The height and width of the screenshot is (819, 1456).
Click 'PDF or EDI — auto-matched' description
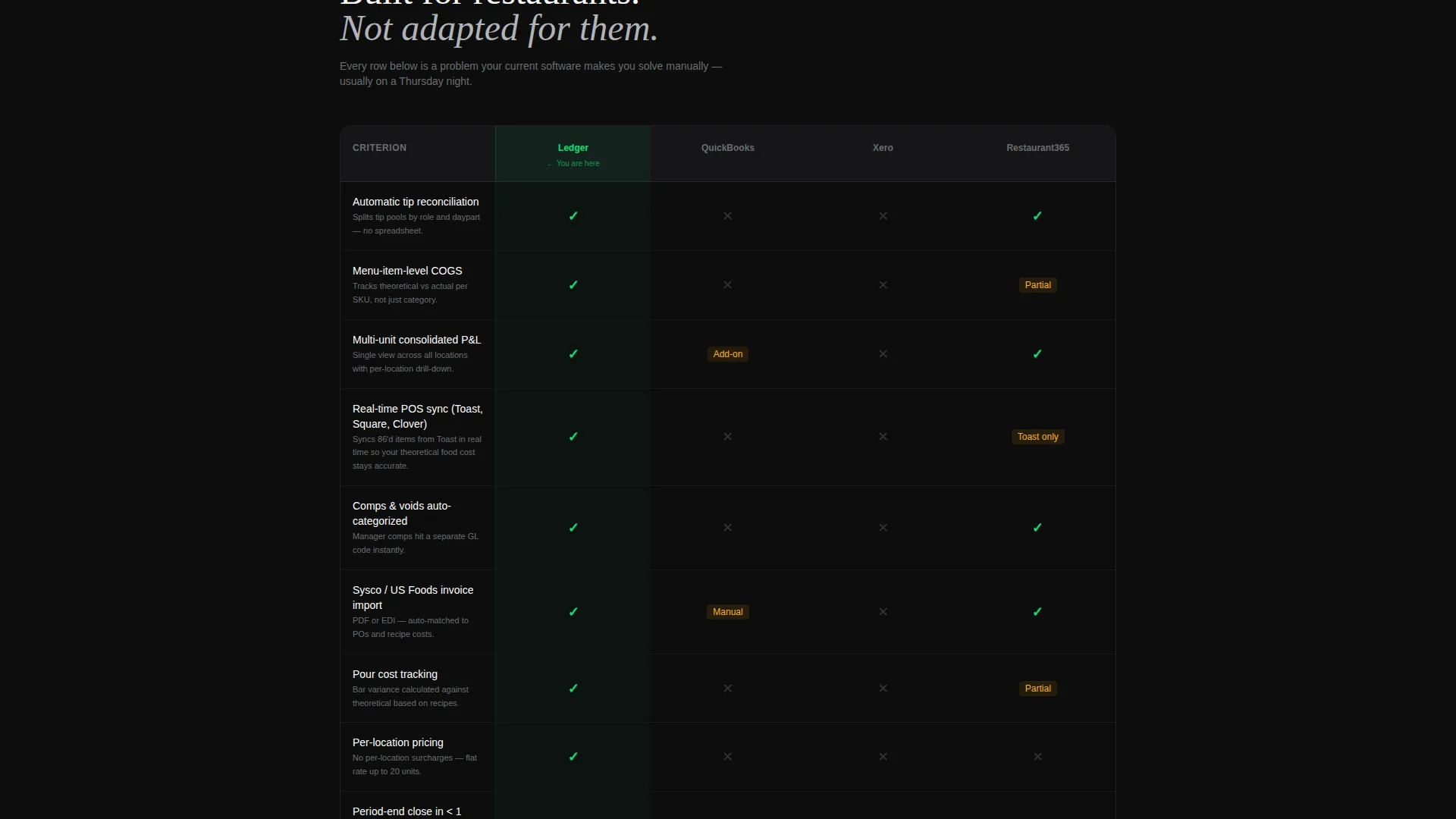[410, 627]
